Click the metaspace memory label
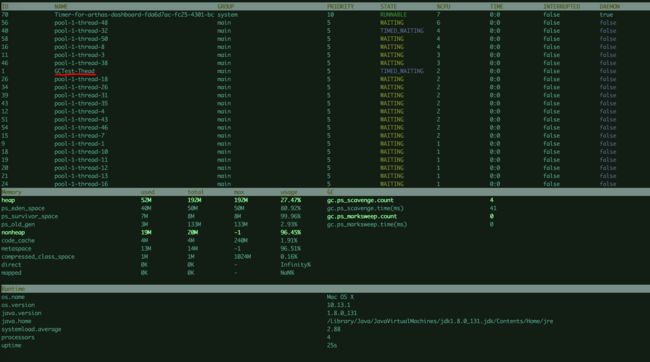The image size is (650, 362). pyautogui.click(x=16, y=249)
